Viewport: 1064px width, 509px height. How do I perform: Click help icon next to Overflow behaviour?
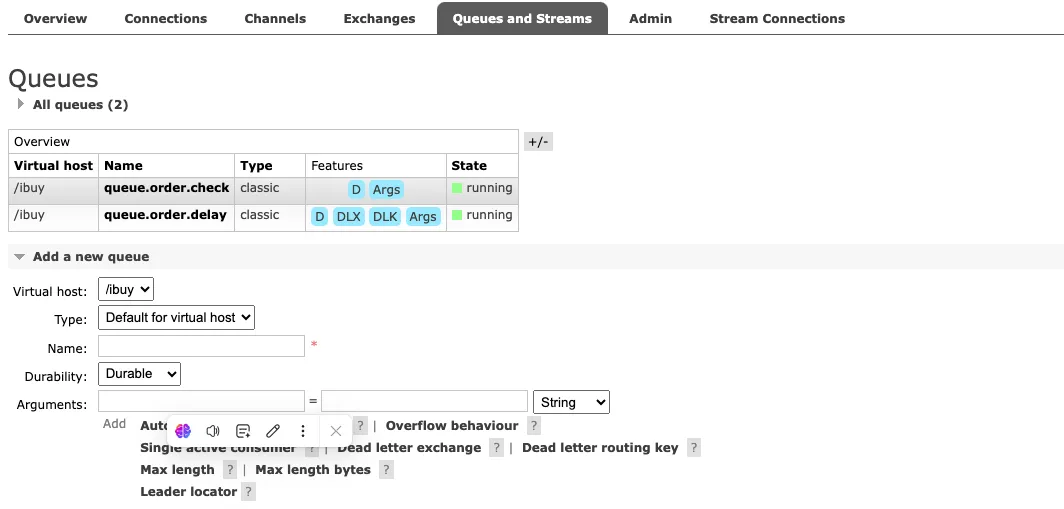[x=534, y=426]
